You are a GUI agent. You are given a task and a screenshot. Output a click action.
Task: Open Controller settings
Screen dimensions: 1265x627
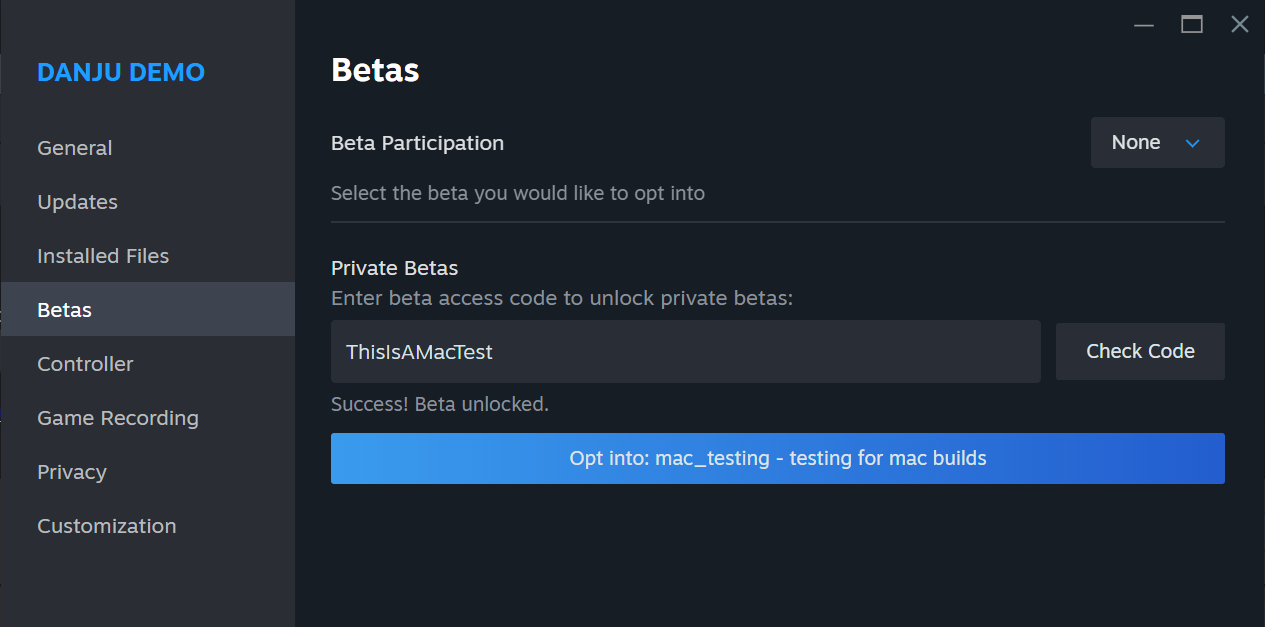[x=85, y=363]
